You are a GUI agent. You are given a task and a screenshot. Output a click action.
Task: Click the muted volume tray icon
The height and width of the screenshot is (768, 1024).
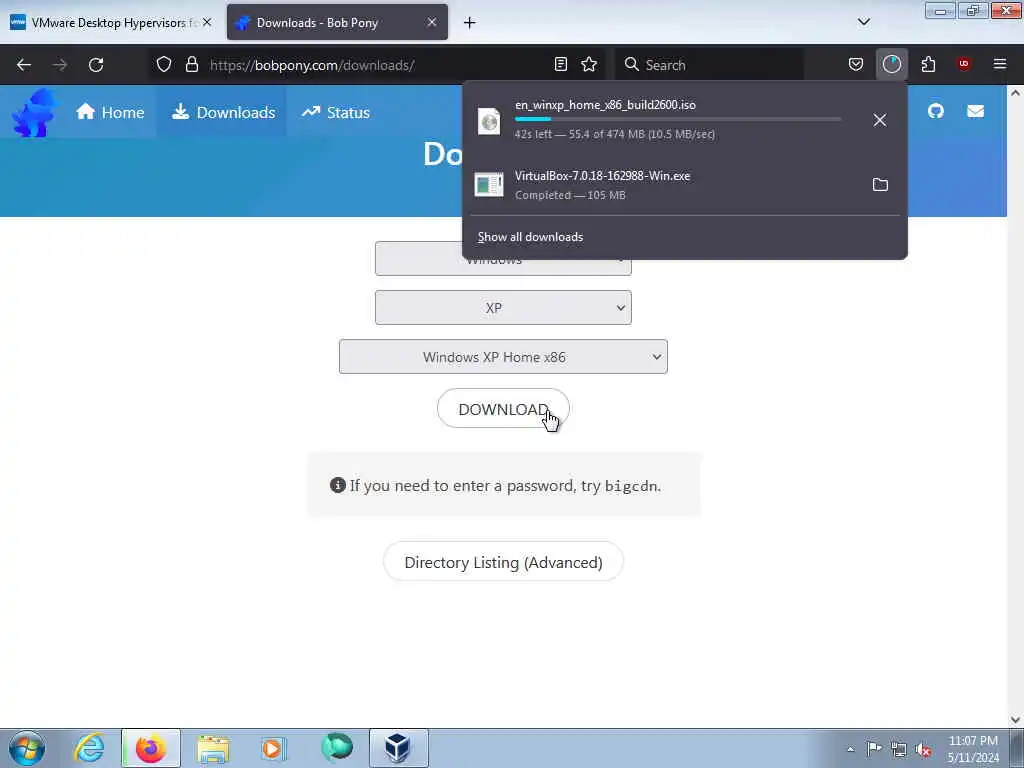click(923, 749)
